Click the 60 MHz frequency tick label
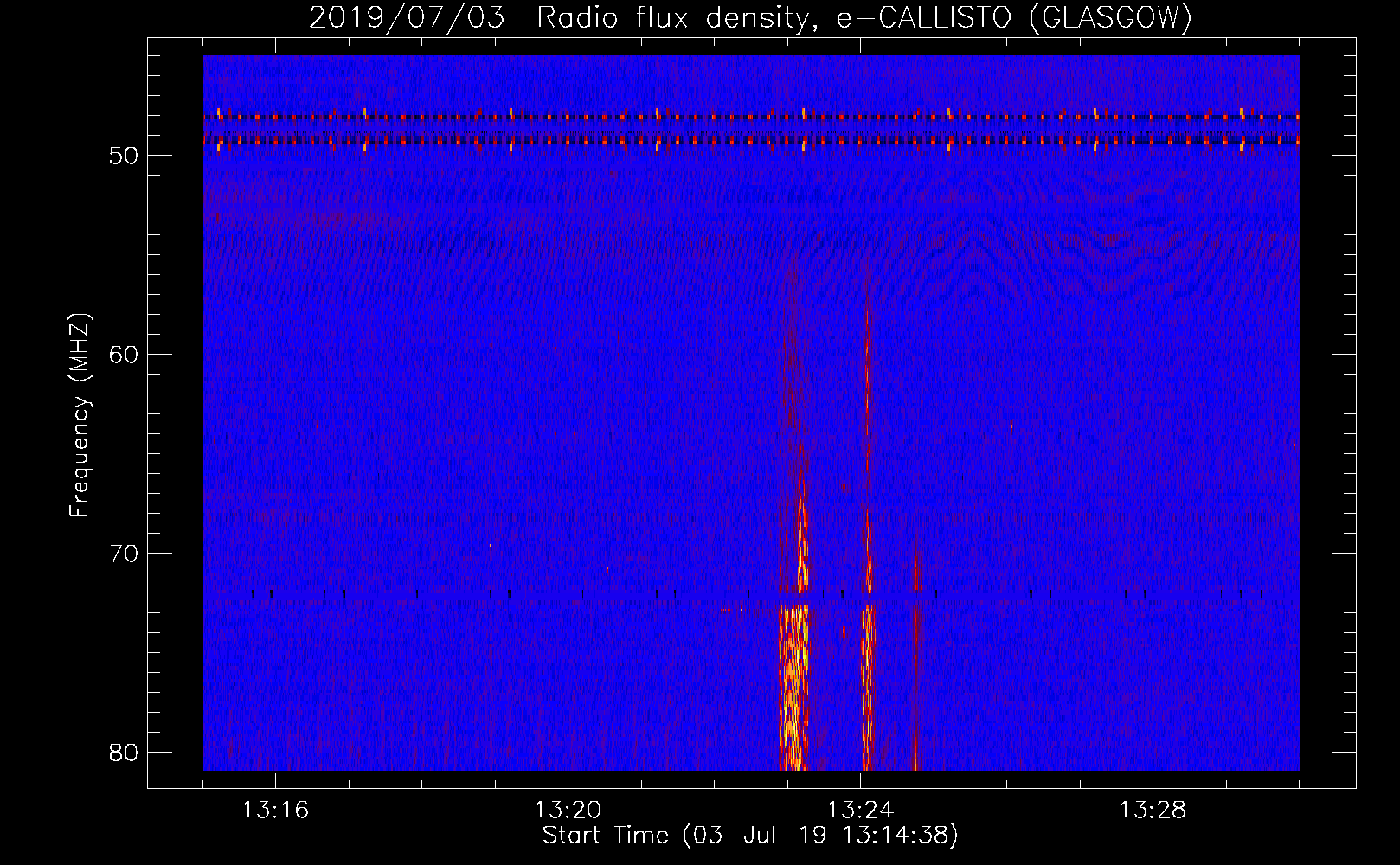The width and height of the screenshot is (1400, 865). (x=125, y=355)
